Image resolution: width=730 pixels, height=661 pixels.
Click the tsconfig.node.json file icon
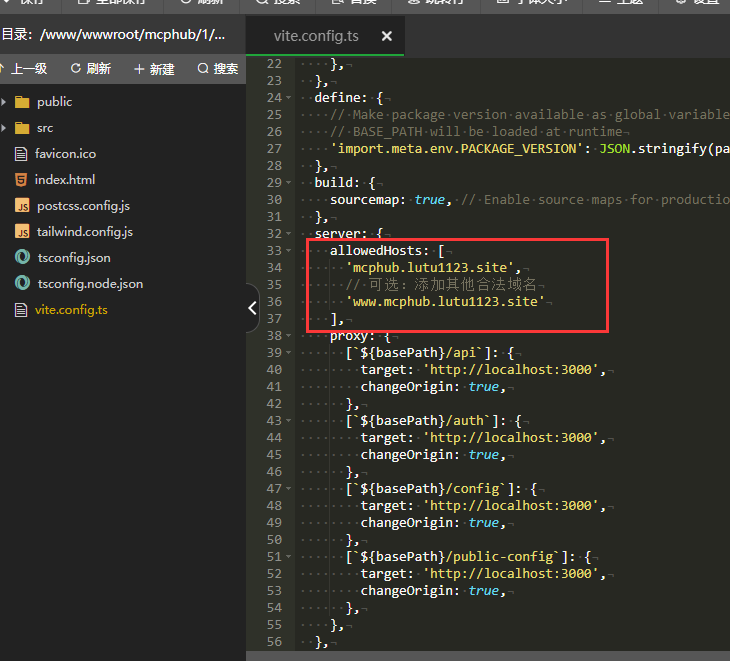(x=22, y=284)
